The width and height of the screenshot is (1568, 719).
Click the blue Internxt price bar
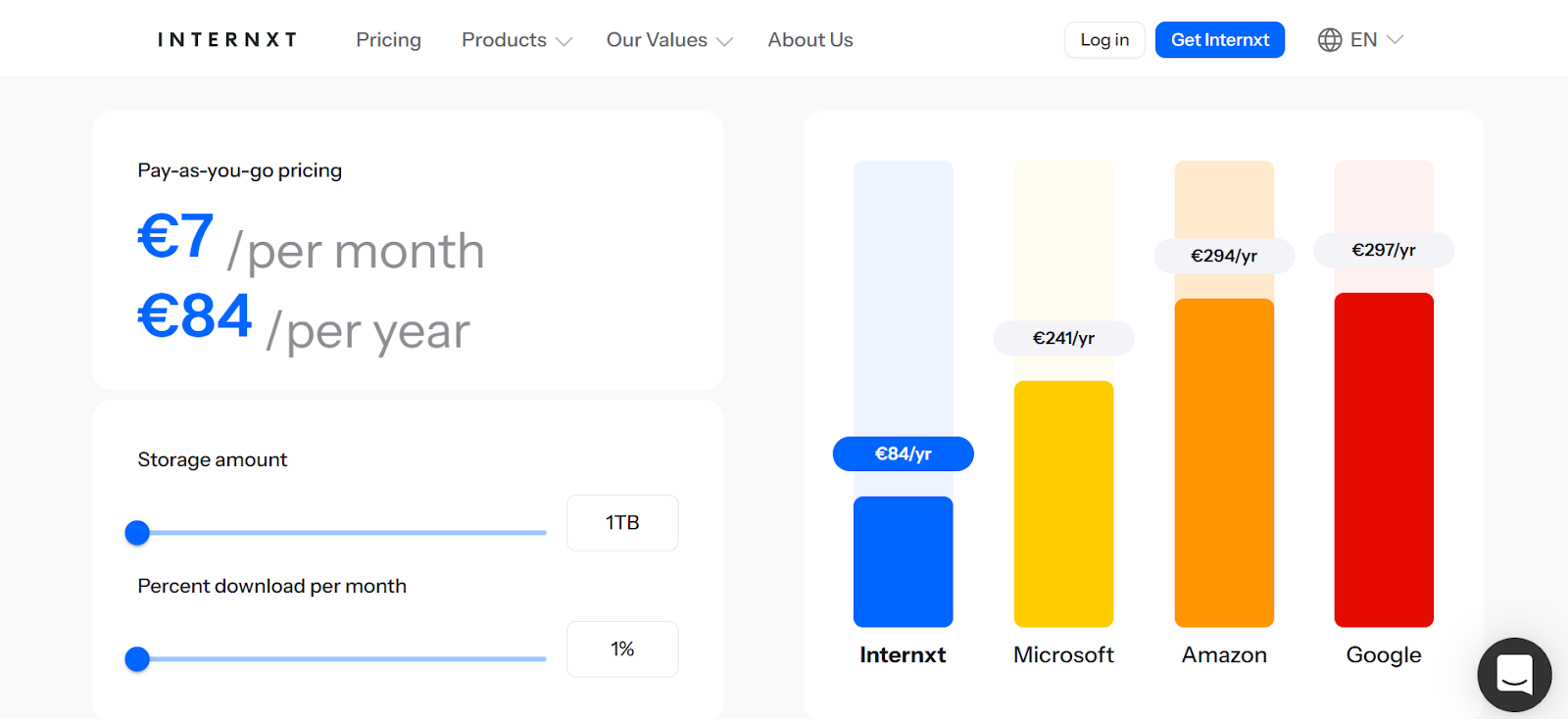coord(903,561)
